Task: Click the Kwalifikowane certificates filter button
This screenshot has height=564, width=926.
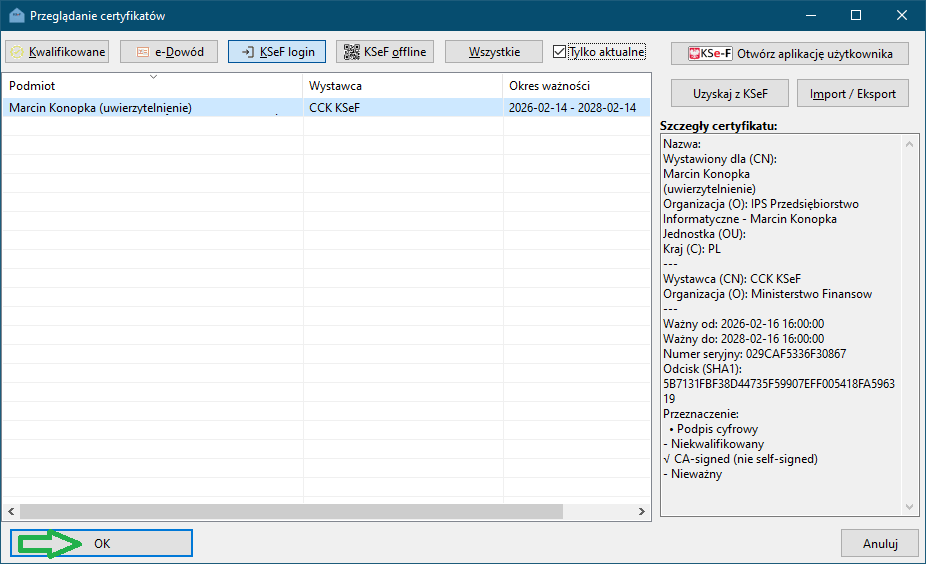Action: point(58,52)
